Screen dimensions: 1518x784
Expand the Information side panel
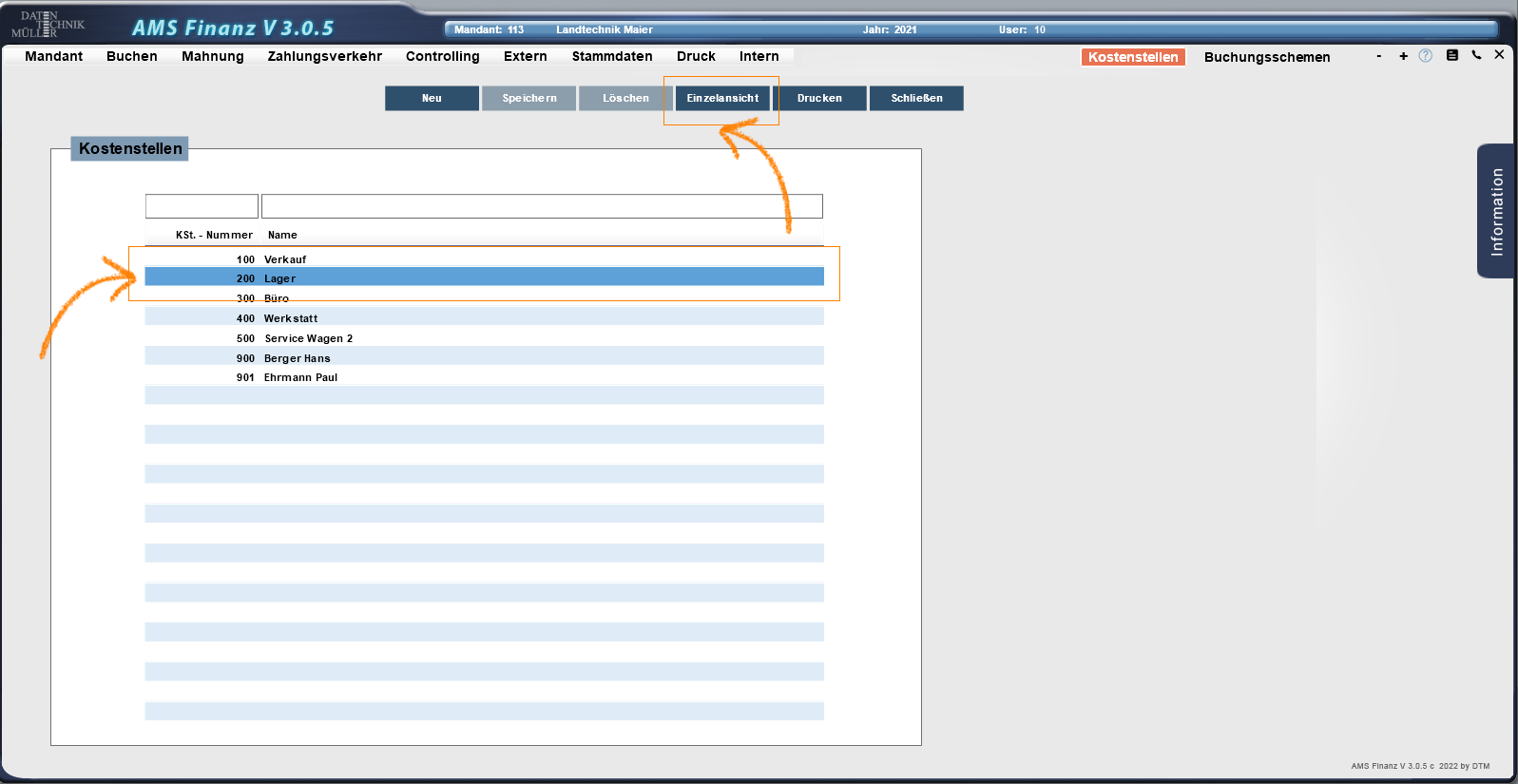click(1496, 211)
